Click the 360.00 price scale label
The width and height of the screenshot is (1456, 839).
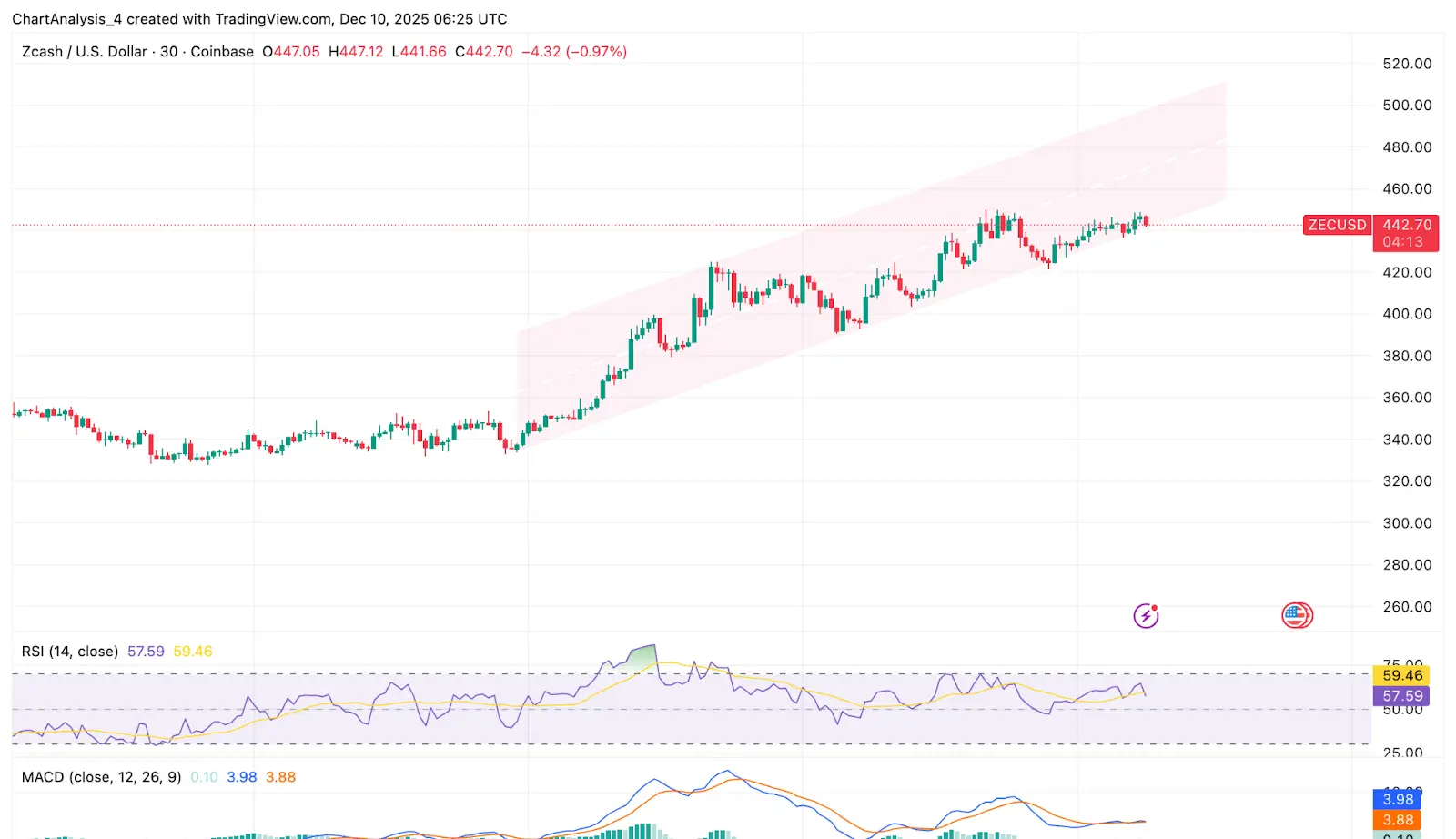1407,398
